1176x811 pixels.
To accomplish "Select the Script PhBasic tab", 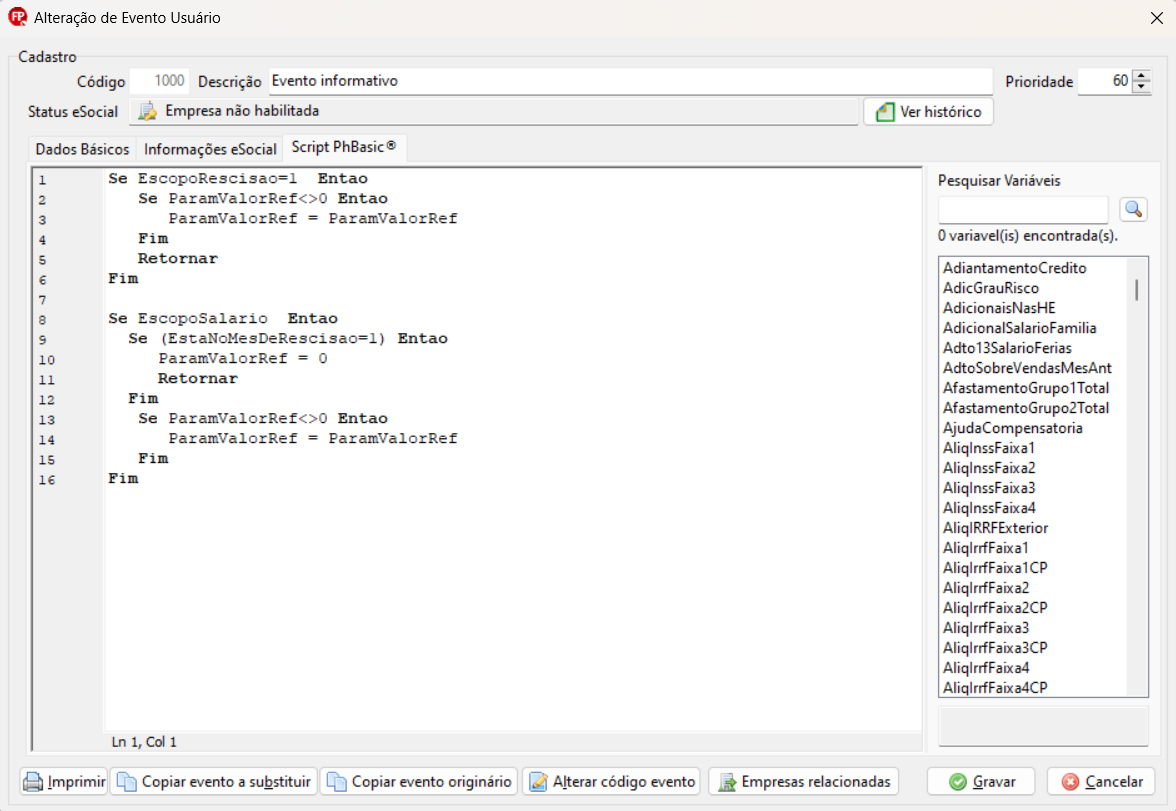I will click(x=344, y=147).
